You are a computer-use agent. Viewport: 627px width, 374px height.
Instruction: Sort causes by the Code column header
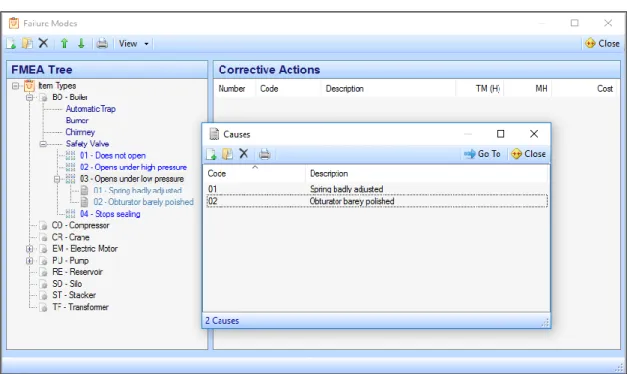(x=255, y=174)
